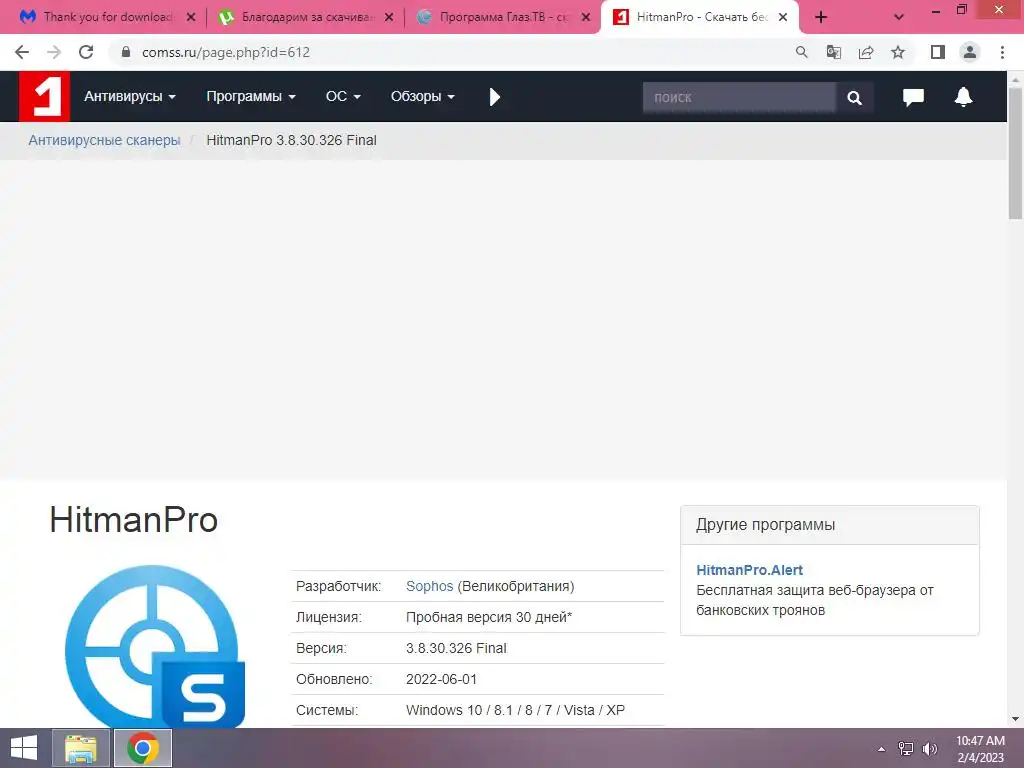Open the network tray icon
Image resolution: width=1024 pixels, height=768 pixels.
905,749
